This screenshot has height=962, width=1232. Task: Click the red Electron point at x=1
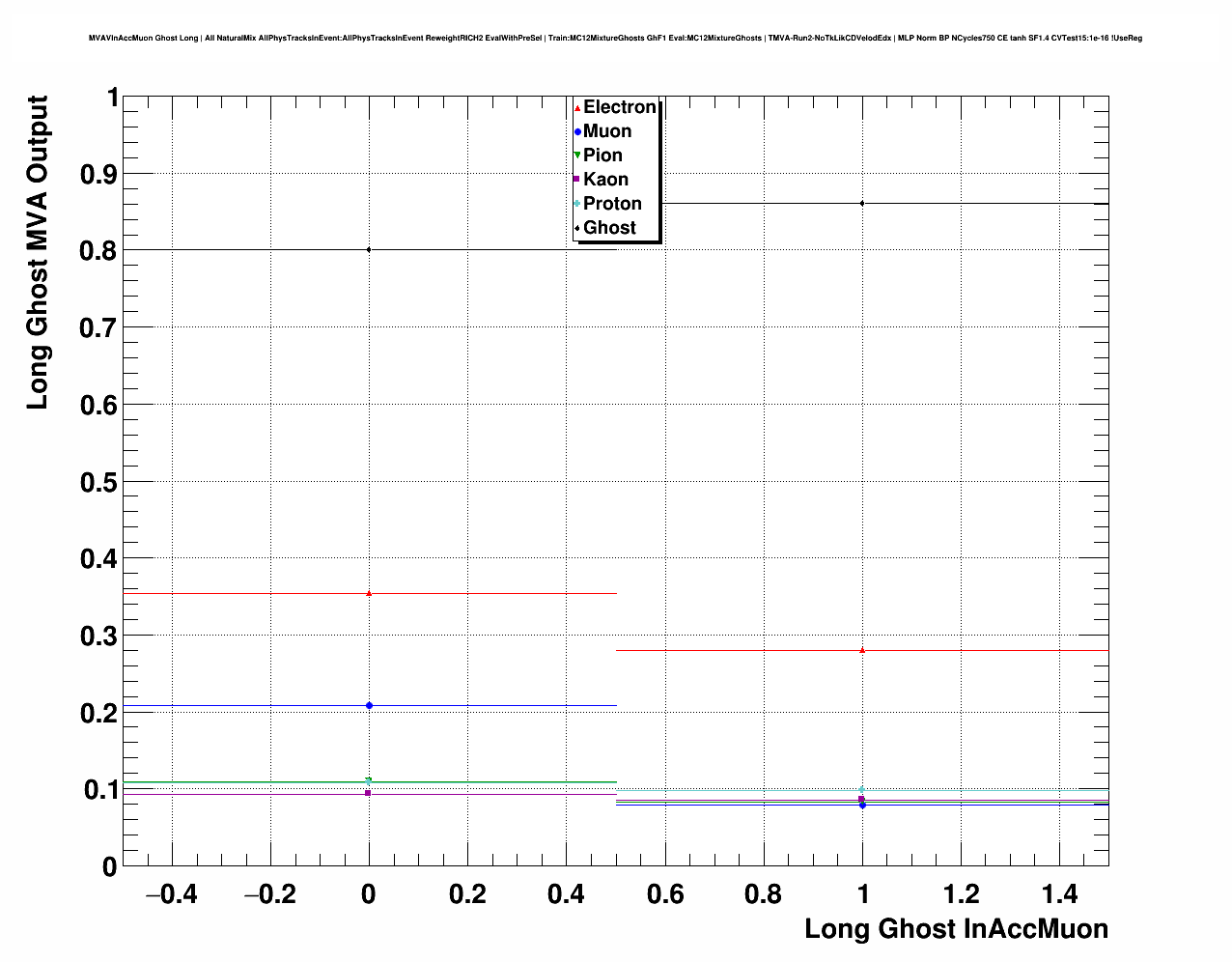point(862,650)
